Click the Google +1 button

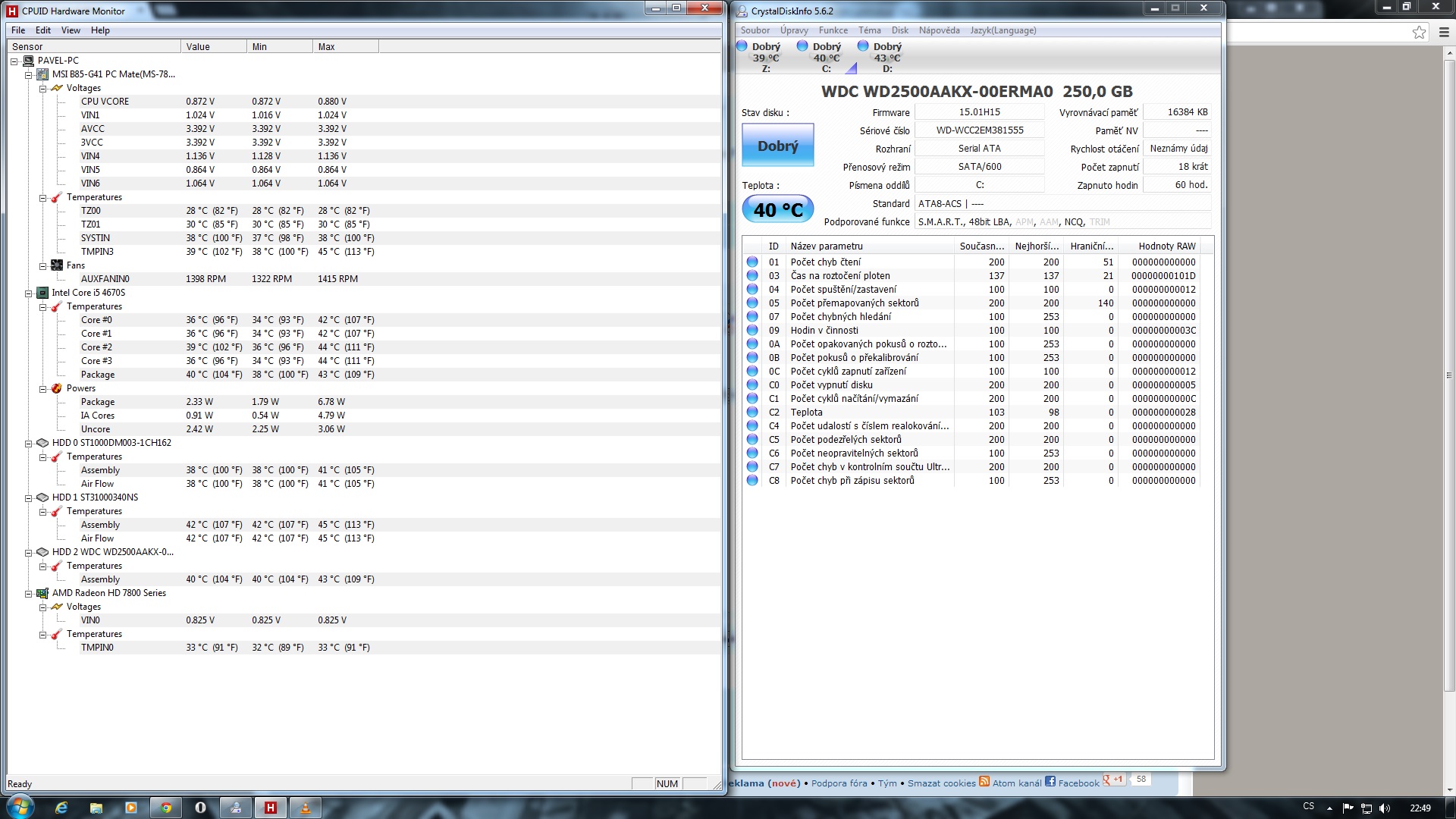[x=1113, y=780]
